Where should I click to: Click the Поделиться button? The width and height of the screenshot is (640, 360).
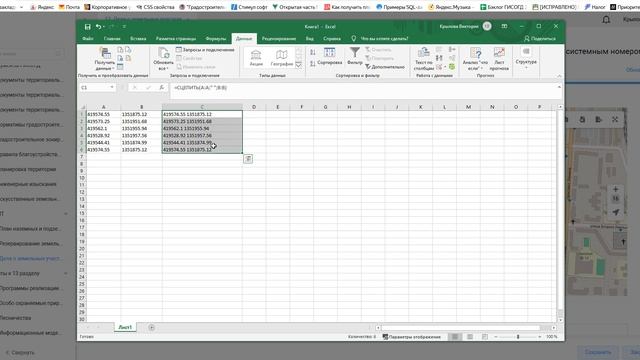tap(540, 39)
